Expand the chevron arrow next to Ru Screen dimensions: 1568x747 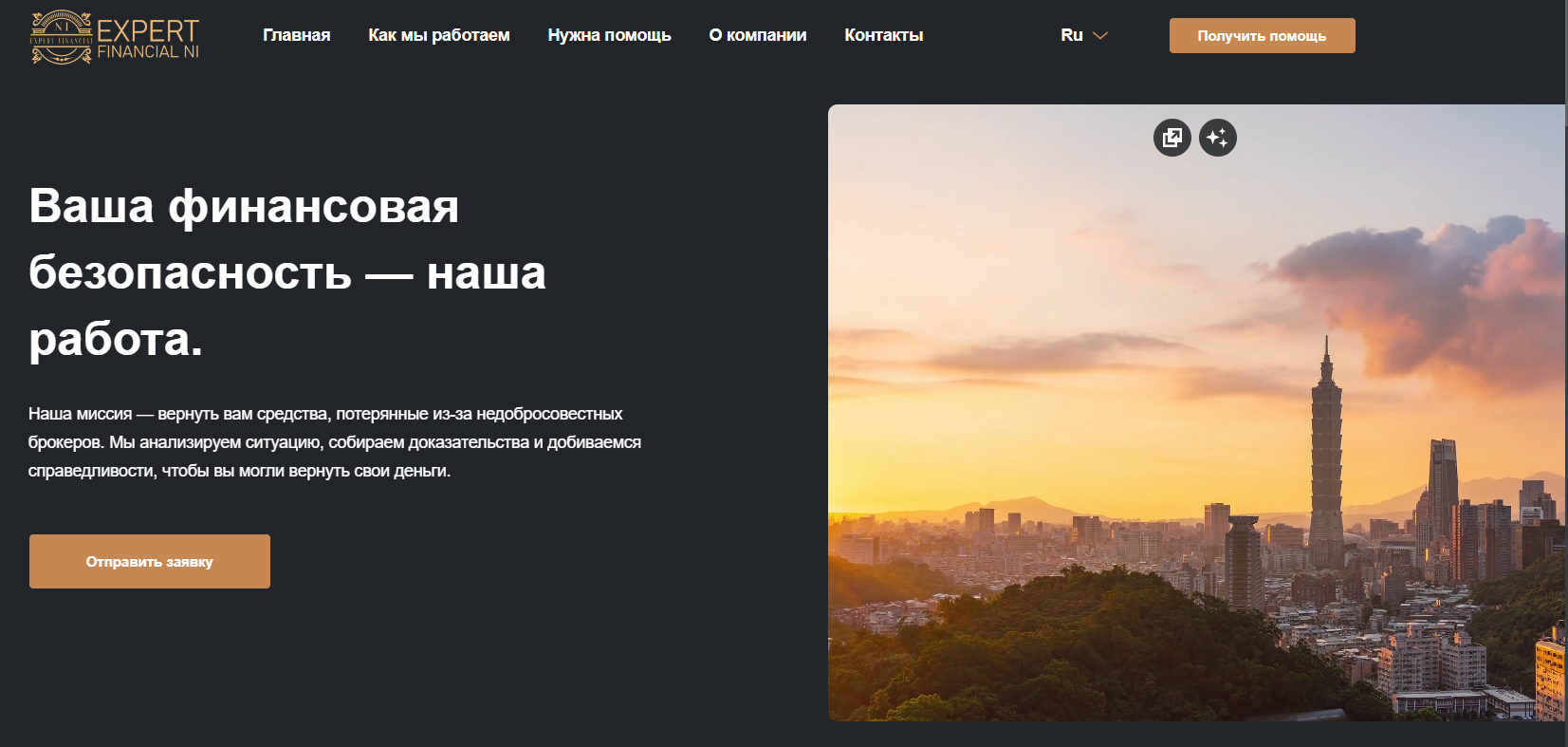[1100, 35]
